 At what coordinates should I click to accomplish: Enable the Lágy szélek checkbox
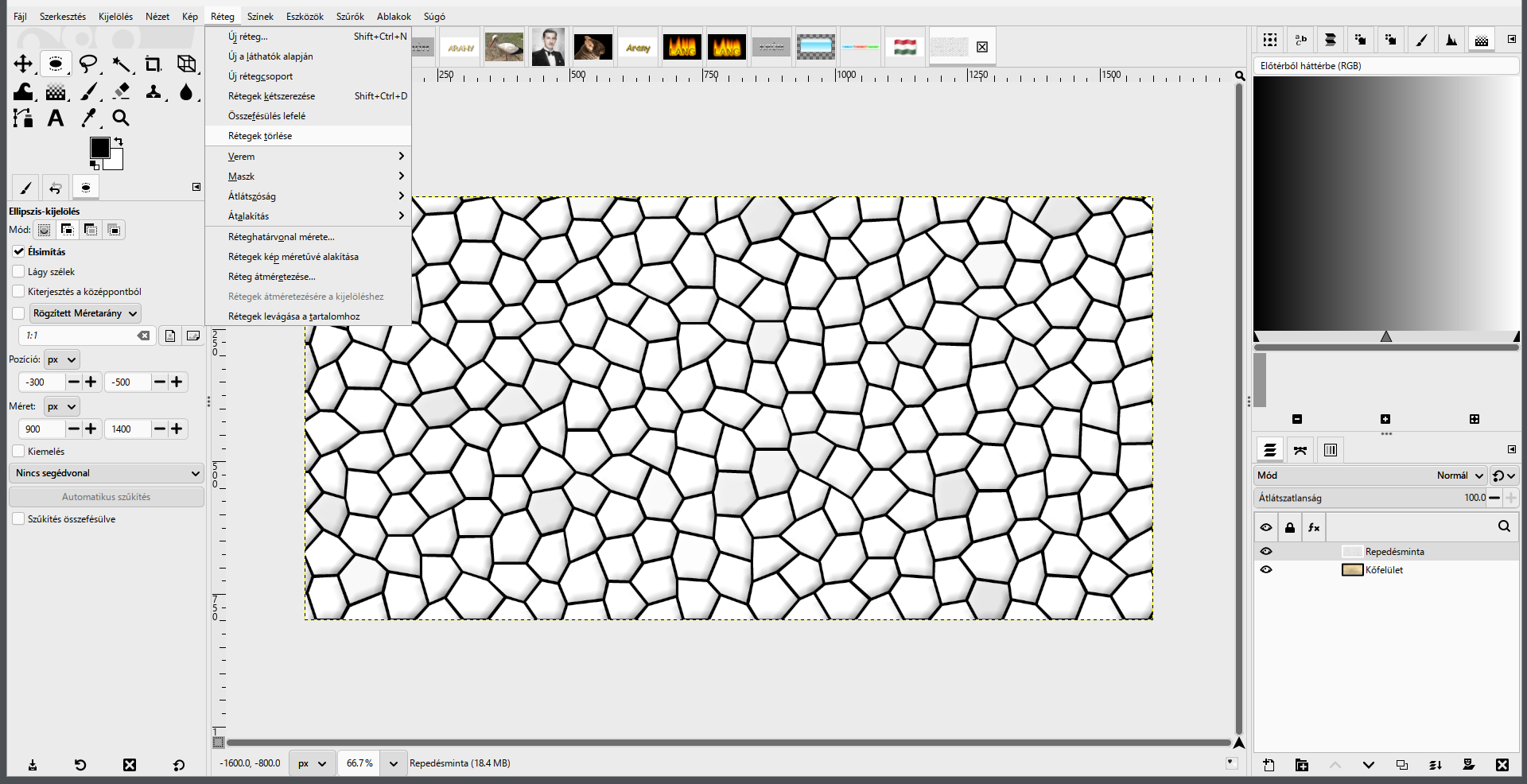tap(18, 272)
